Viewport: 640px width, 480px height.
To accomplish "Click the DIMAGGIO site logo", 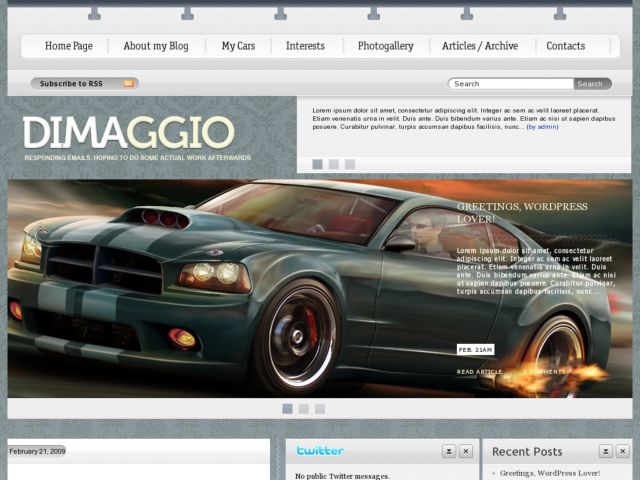I will (x=129, y=132).
